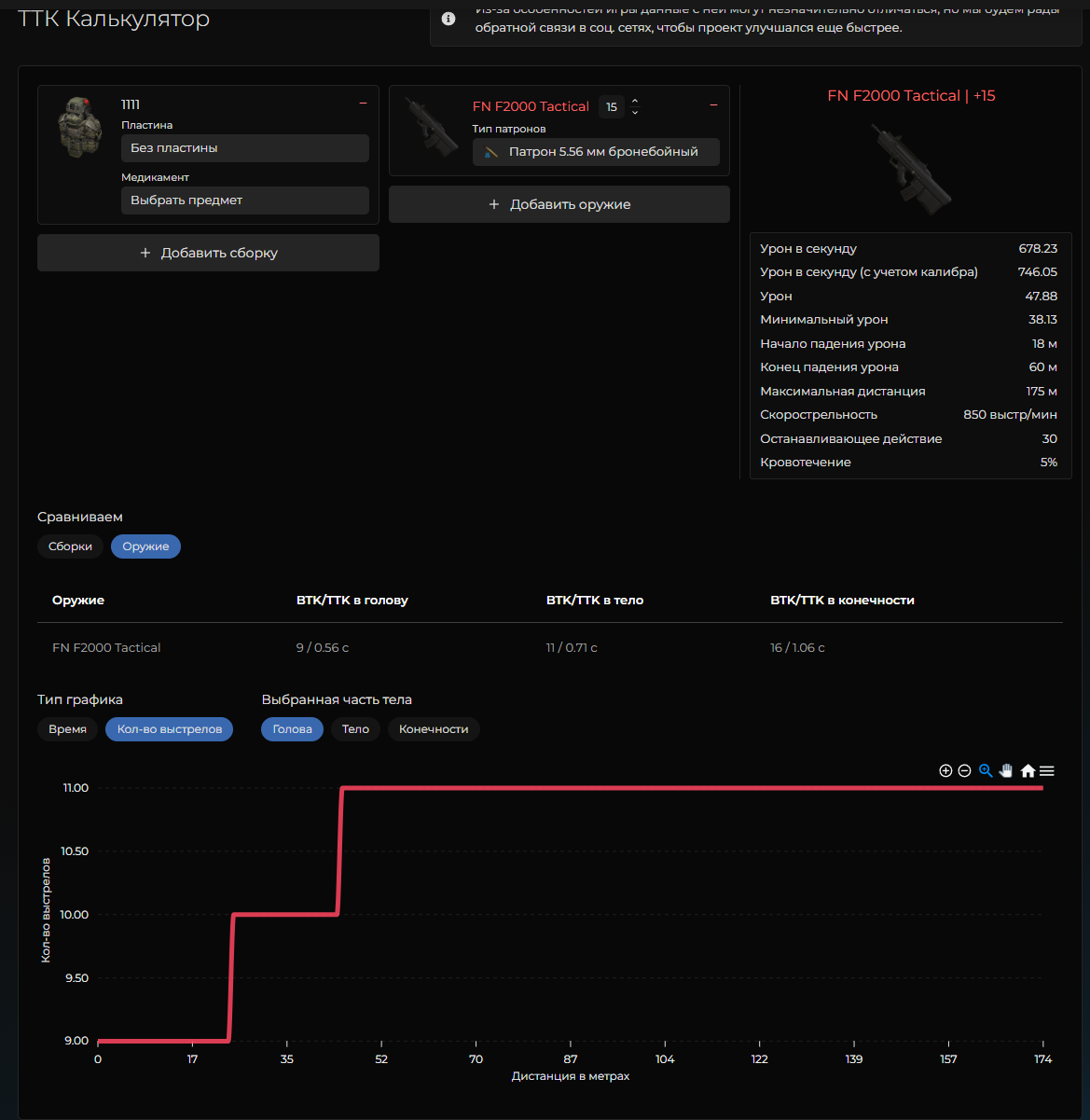1090x1120 pixels.
Task: Click limbs value 16 / 1.06 с
Action: (797, 647)
